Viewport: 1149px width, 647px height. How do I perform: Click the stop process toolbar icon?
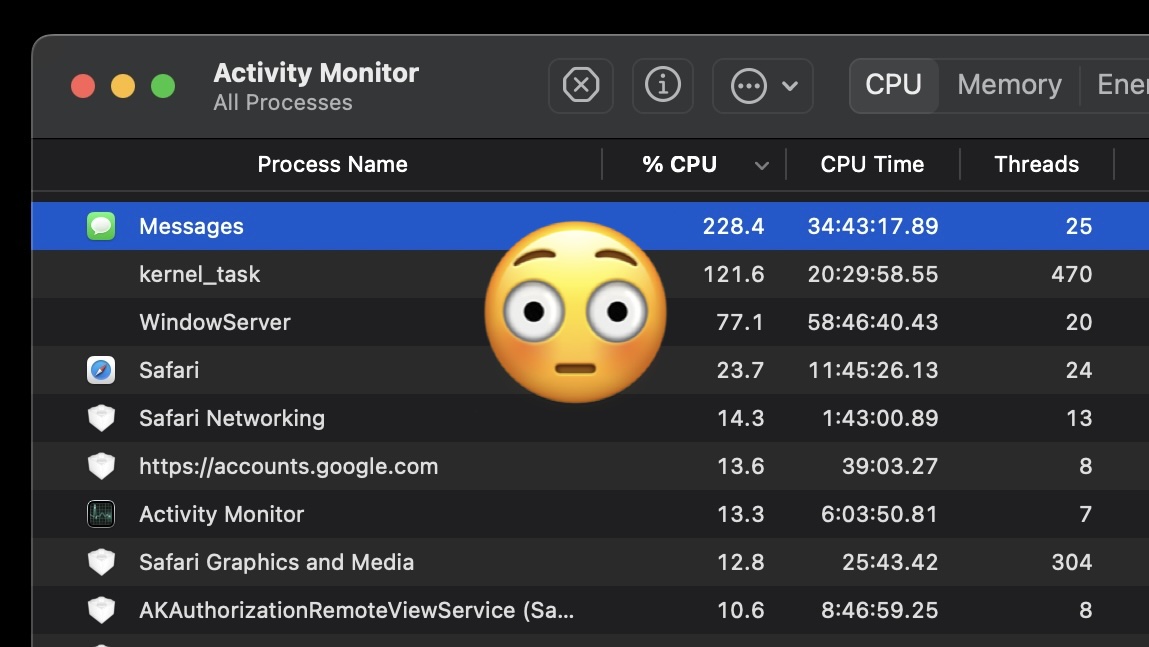[x=580, y=86]
